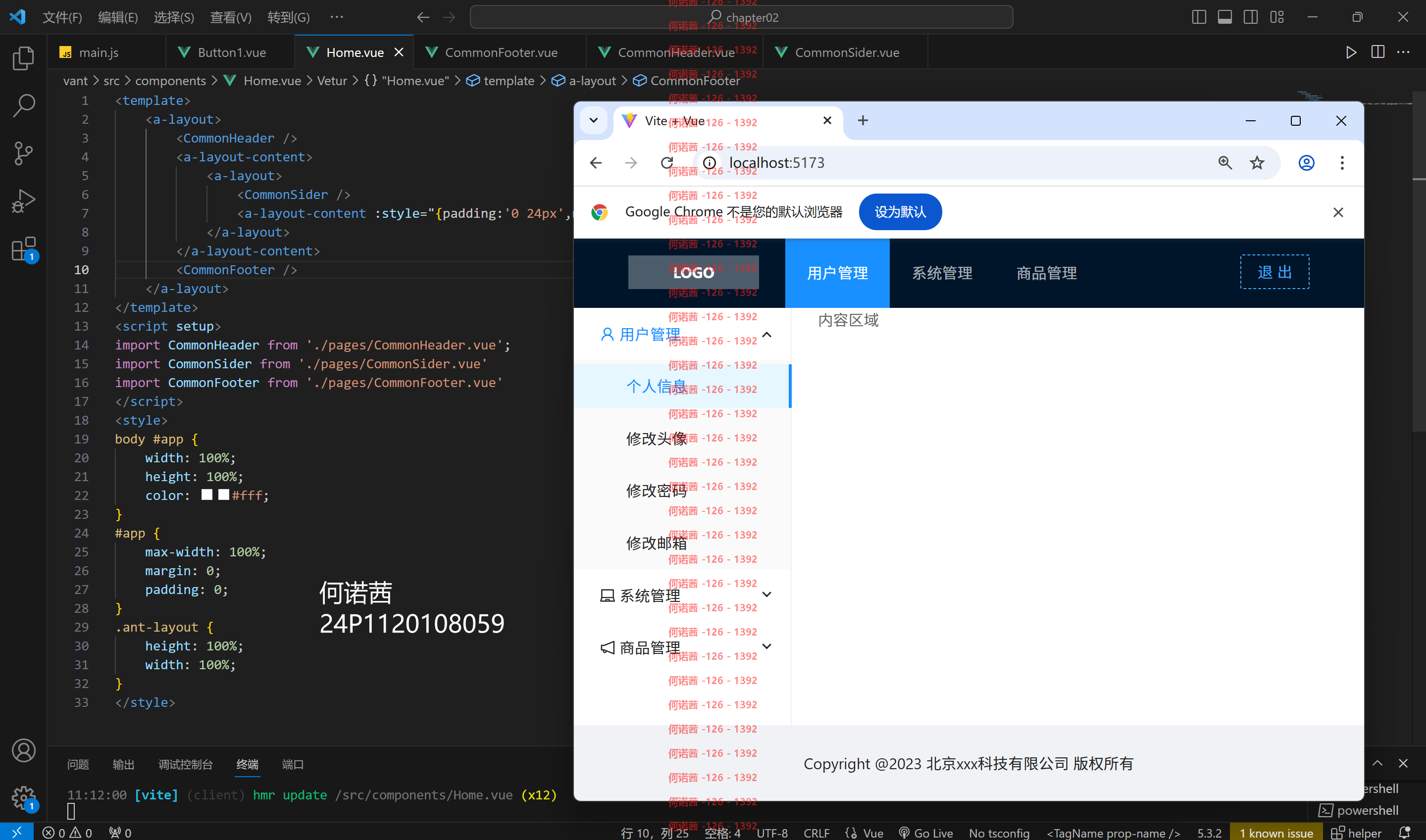Select 个人信息 sidebar item
This screenshot has width=1426, height=840.
[x=682, y=386]
